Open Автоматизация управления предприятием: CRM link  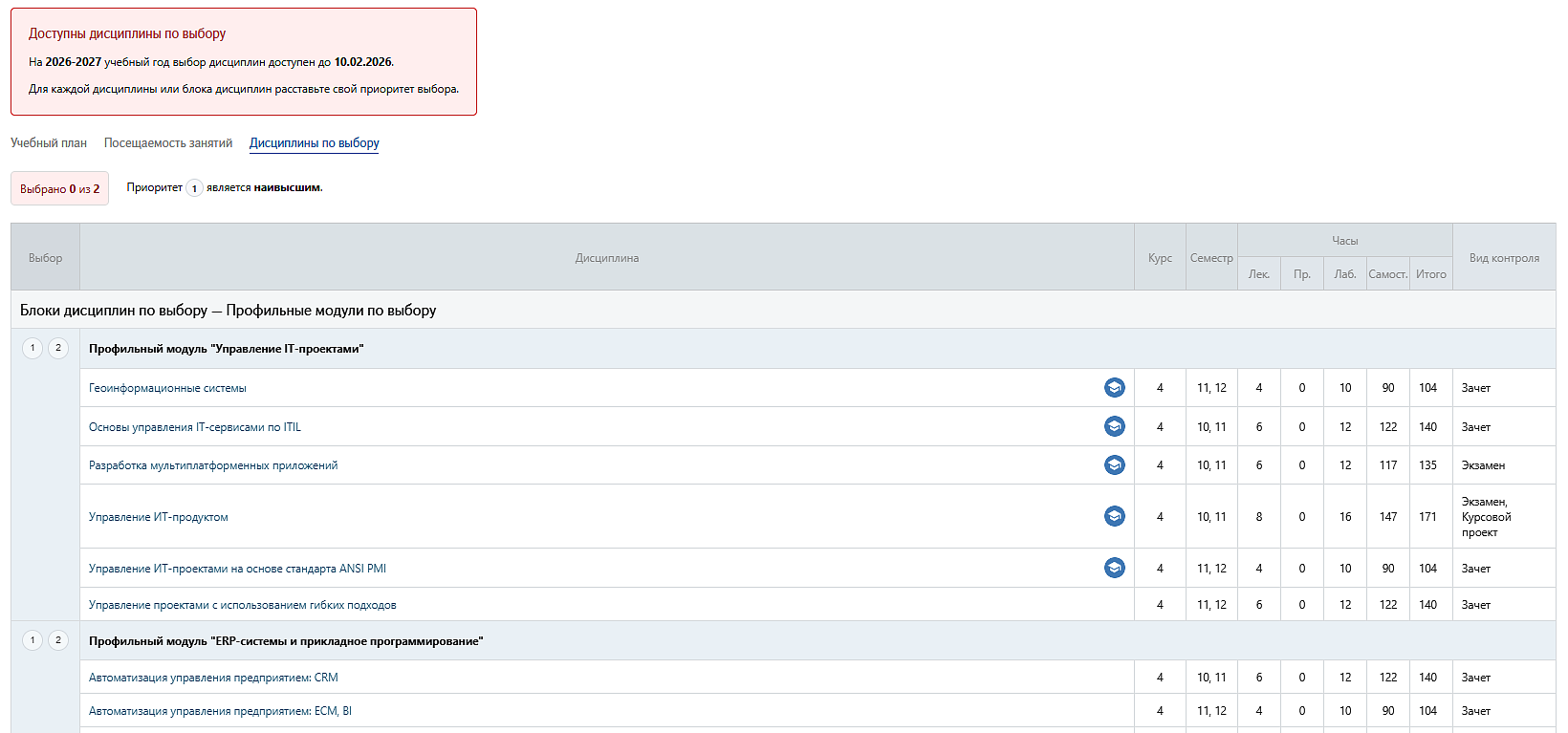point(213,678)
